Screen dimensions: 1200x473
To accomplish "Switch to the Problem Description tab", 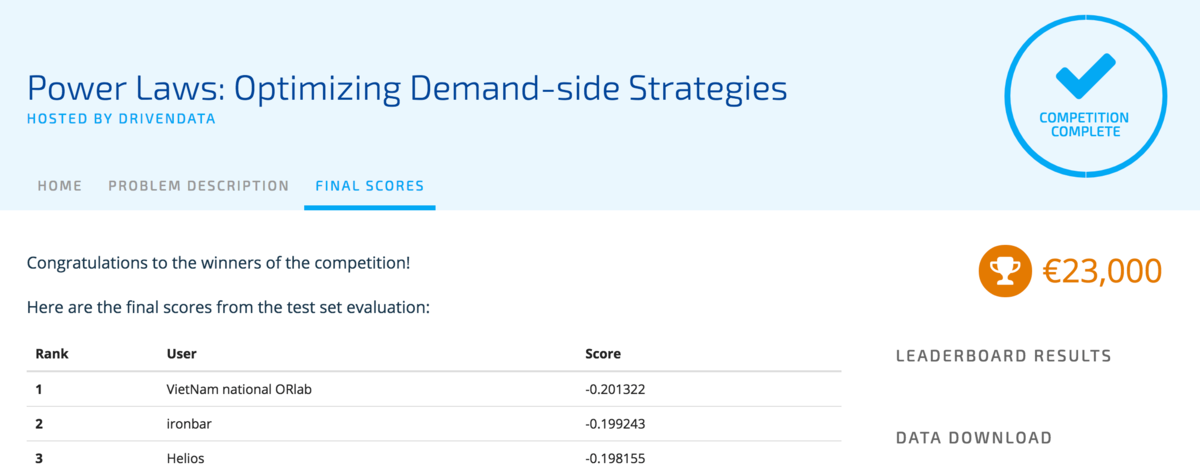I will [x=198, y=186].
